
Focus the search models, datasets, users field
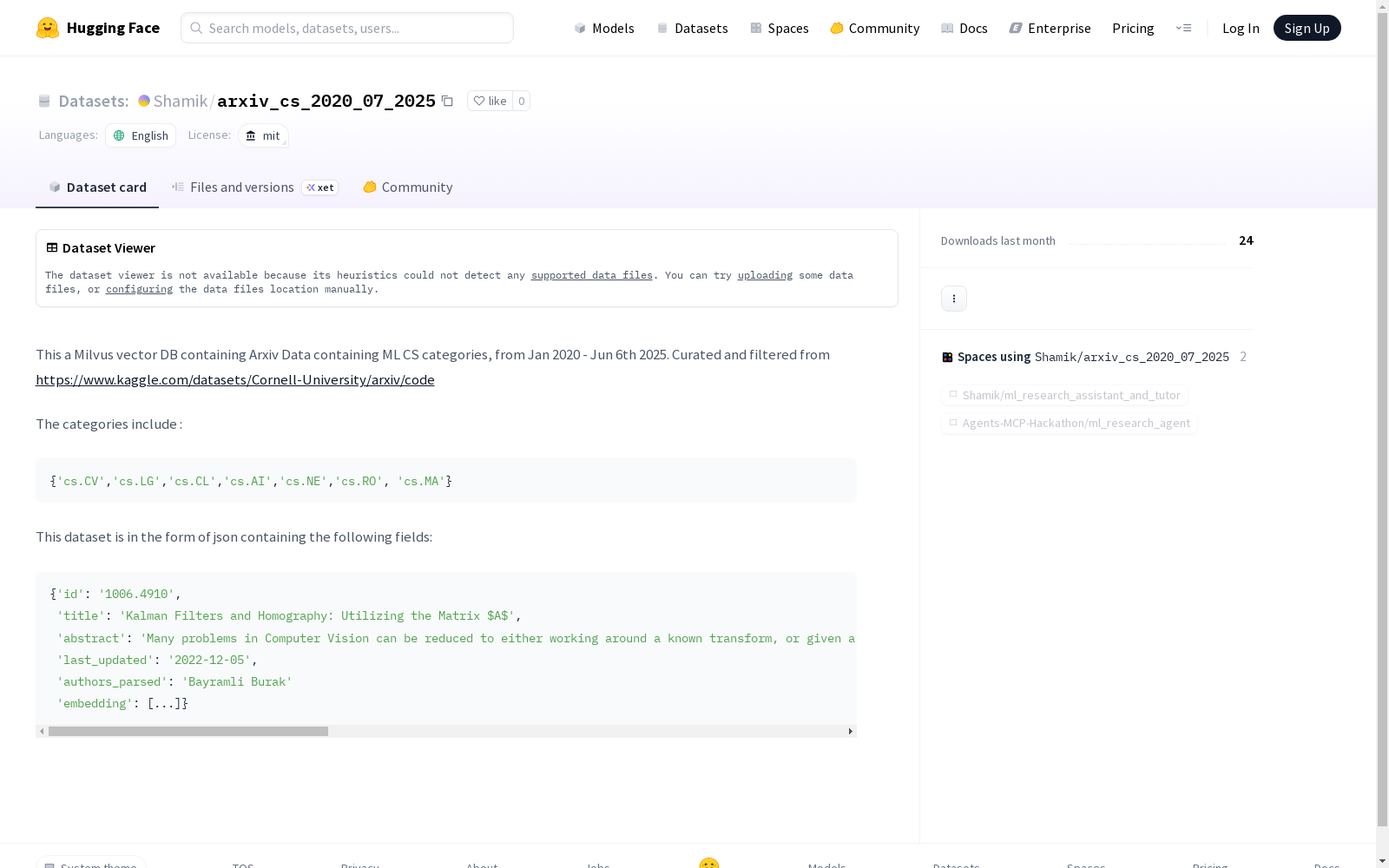(x=347, y=28)
